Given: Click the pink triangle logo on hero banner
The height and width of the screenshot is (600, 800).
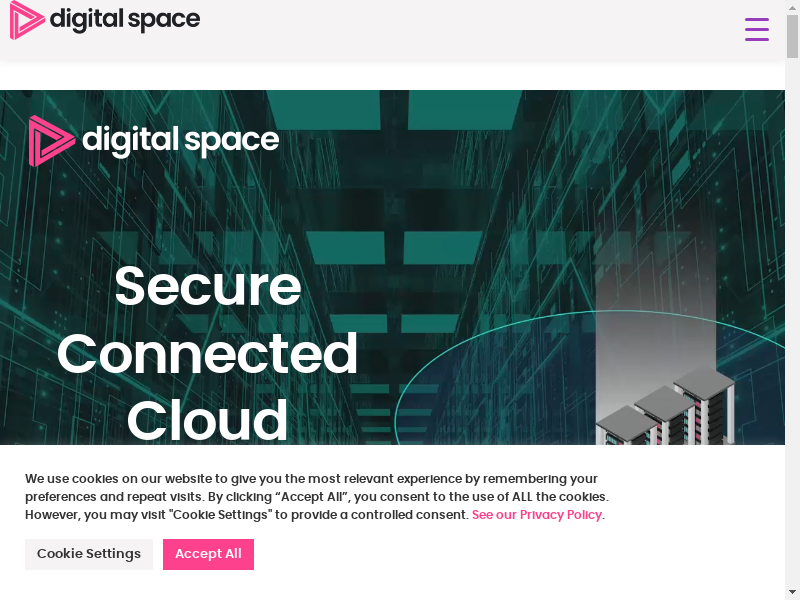Looking at the screenshot, I should [52, 141].
